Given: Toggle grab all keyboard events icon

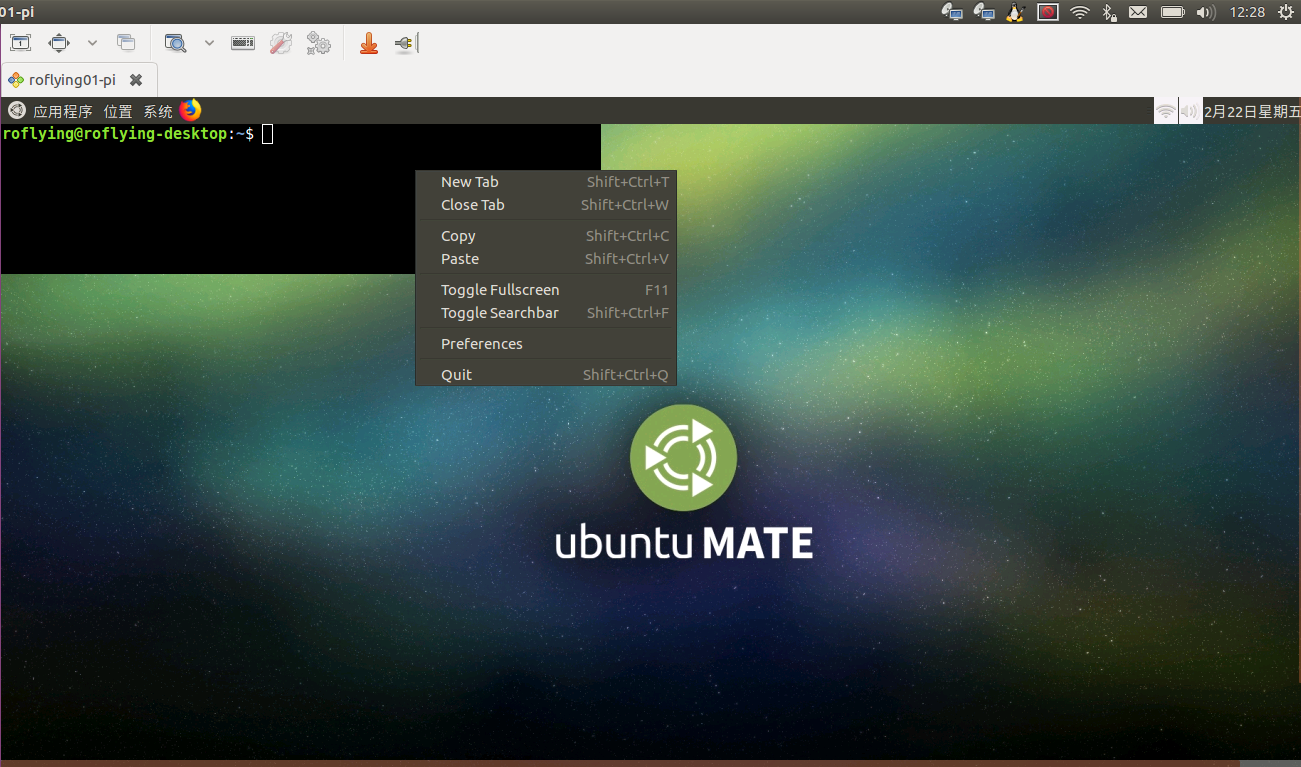Looking at the screenshot, I should pos(243,43).
